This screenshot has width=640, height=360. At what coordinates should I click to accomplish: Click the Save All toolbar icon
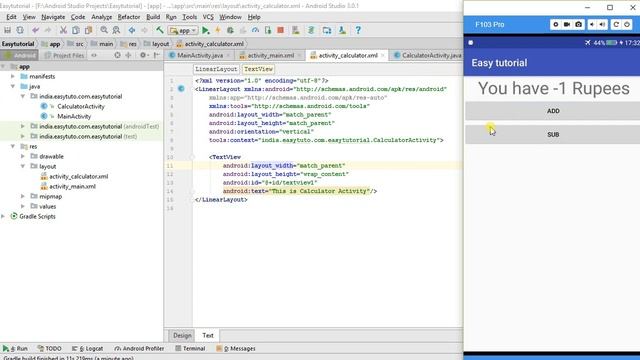pos(7,30)
